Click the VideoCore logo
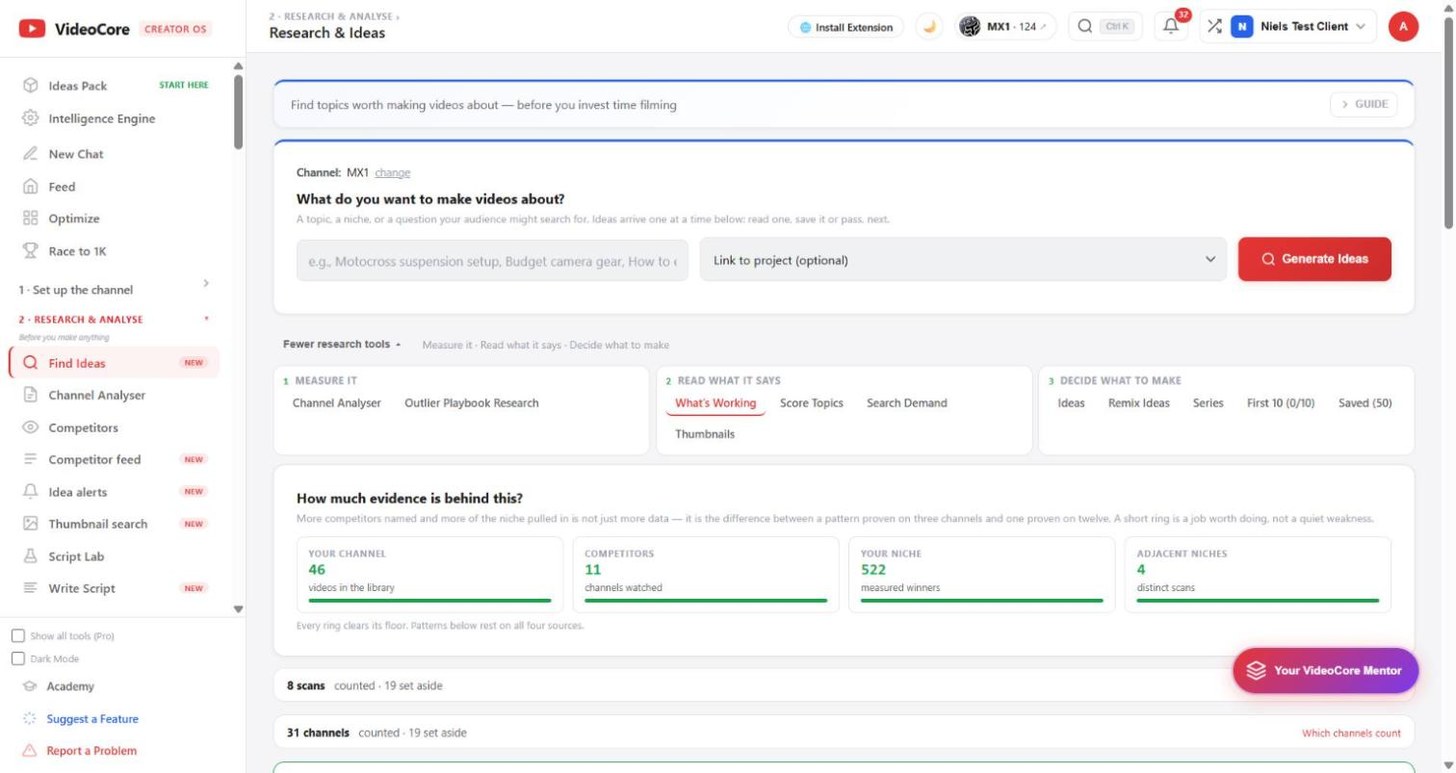1456x773 pixels. [75, 29]
